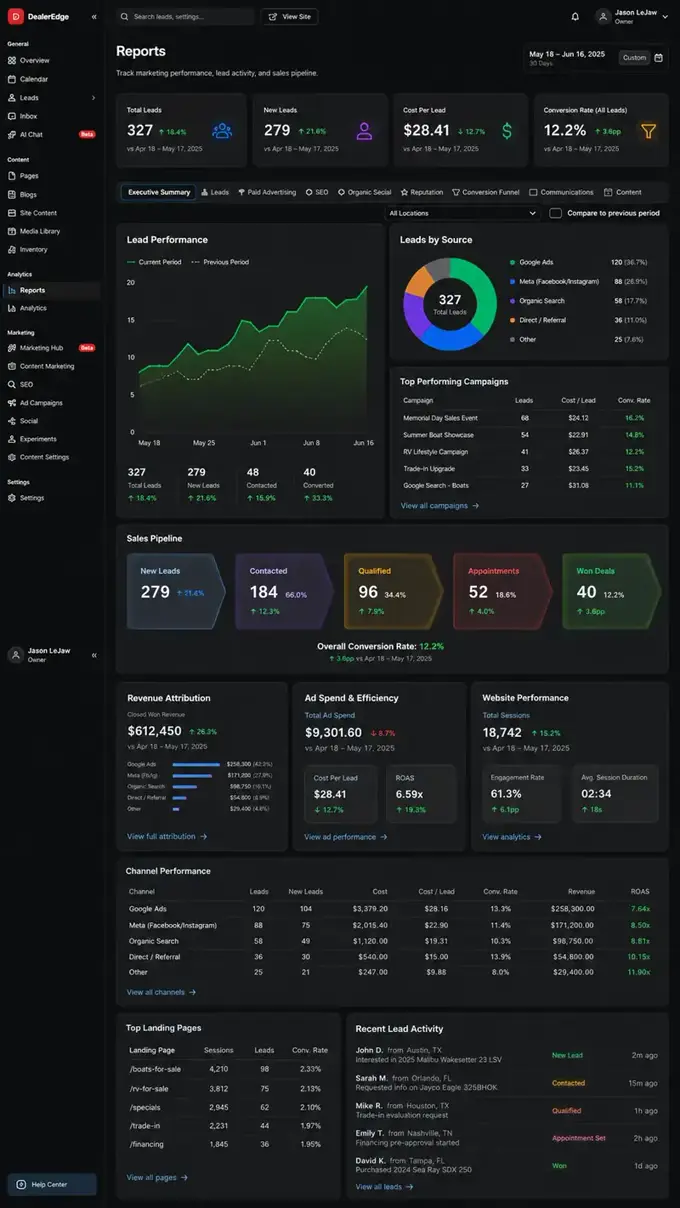The width and height of the screenshot is (680, 1208).
Task: Click the Google Ads green legend dot
Action: [x=512, y=262]
